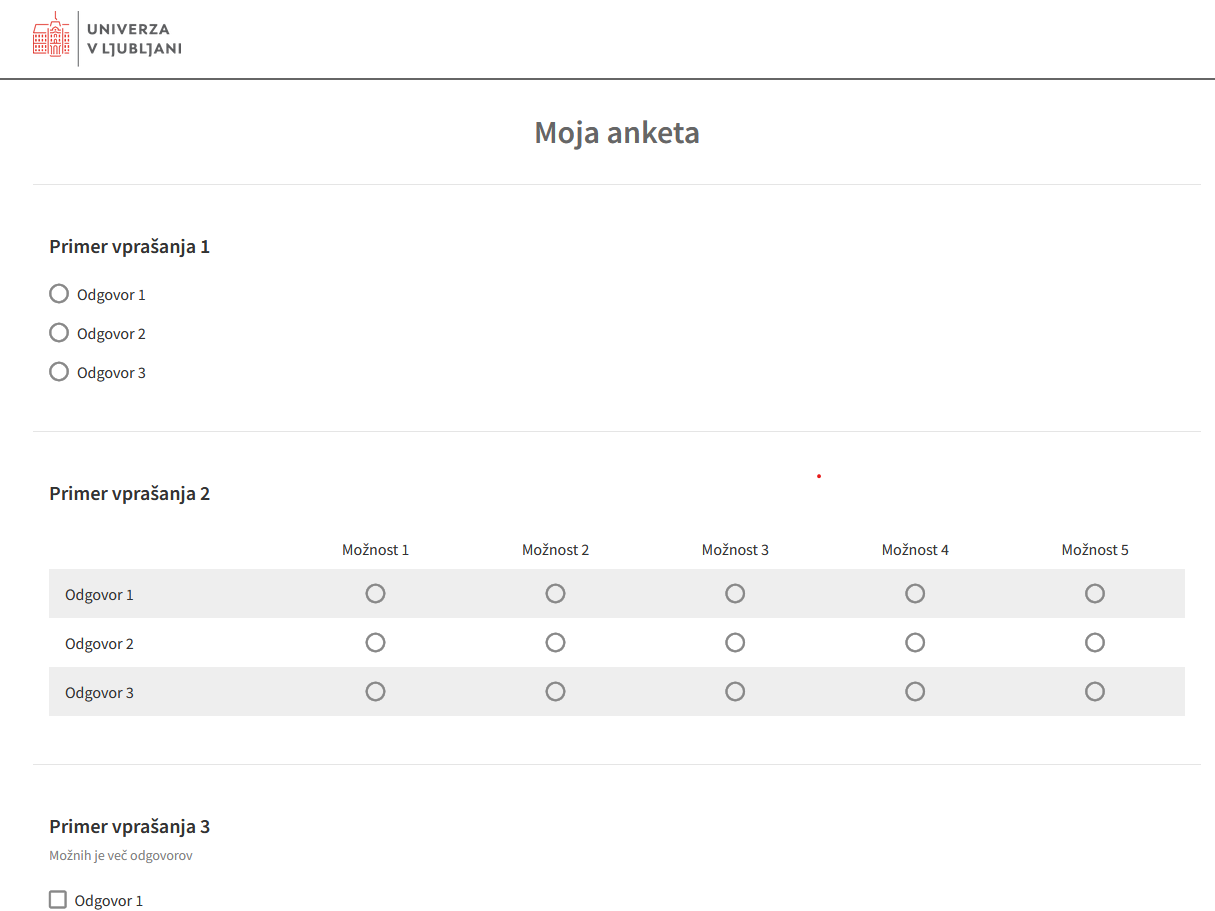Choose Možnost 1 for Odgovor 2 row

point(375,643)
